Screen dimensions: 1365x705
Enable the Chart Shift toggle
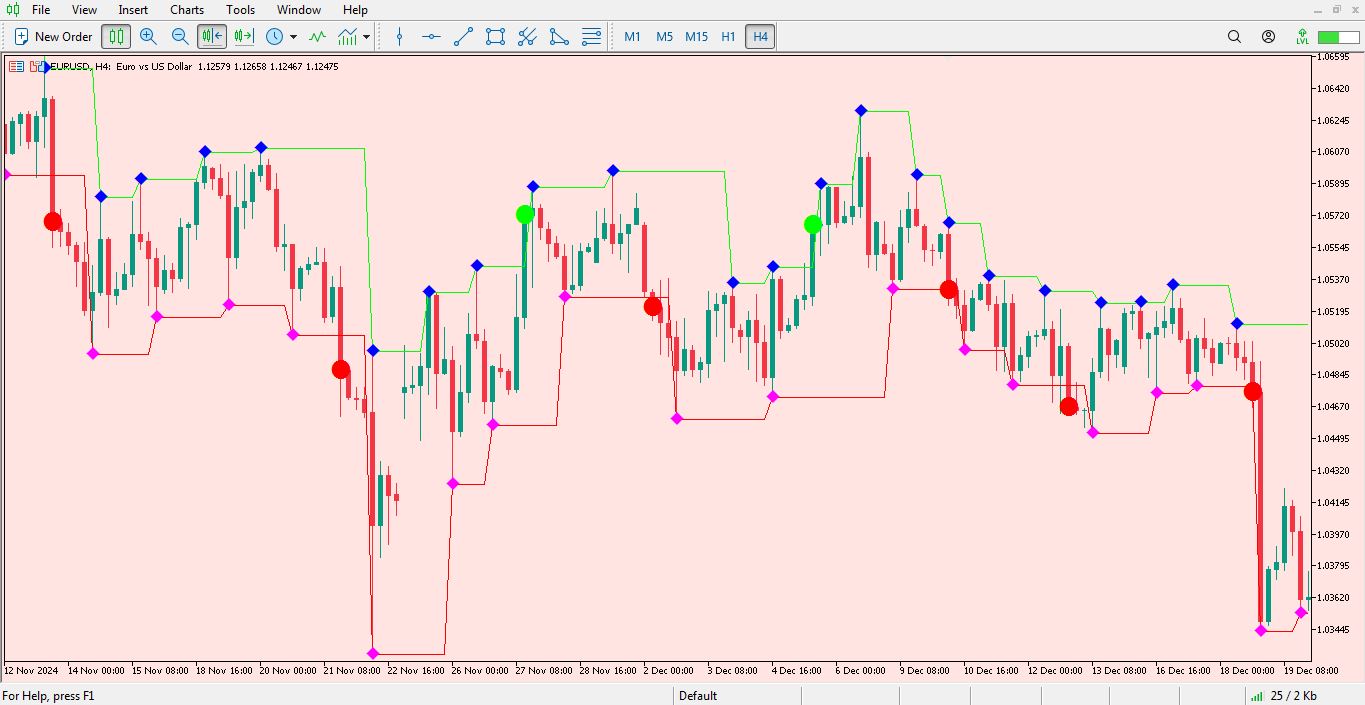click(x=242, y=37)
